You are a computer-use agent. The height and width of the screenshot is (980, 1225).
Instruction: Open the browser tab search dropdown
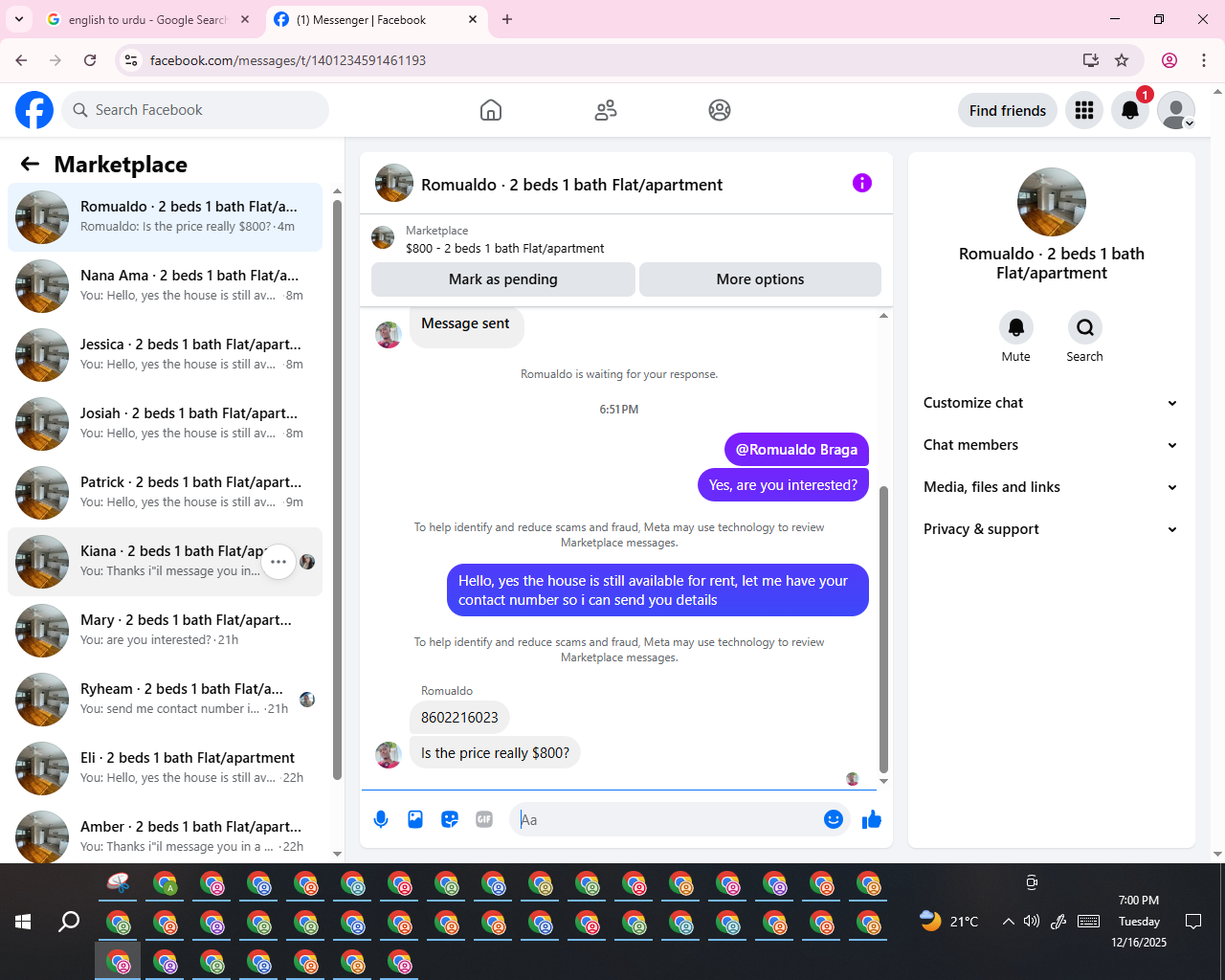tap(19, 19)
